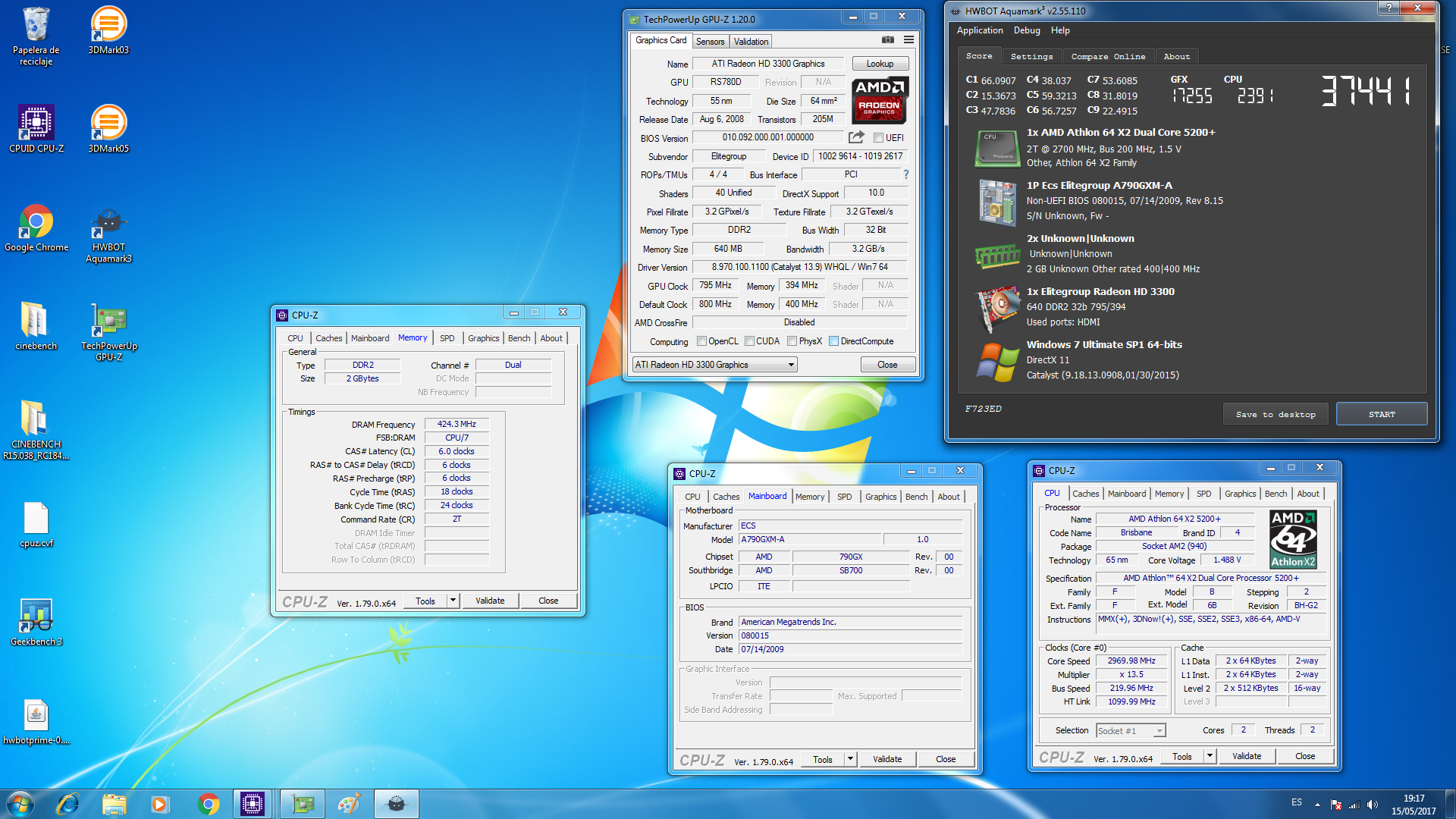Show hidden icons arrow in system tray
Image resolution: width=1456 pixels, height=819 pixels.
[x=1317, y=805]
